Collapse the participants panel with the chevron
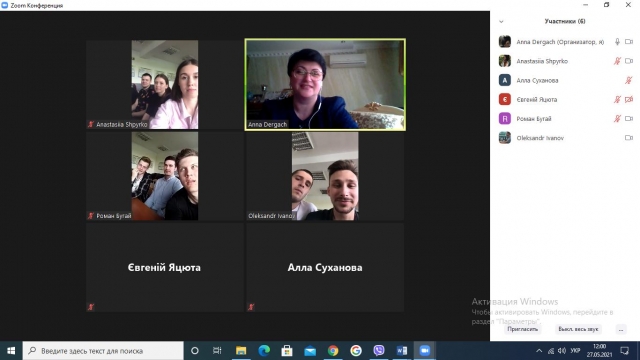 click(x=501, y=22)
